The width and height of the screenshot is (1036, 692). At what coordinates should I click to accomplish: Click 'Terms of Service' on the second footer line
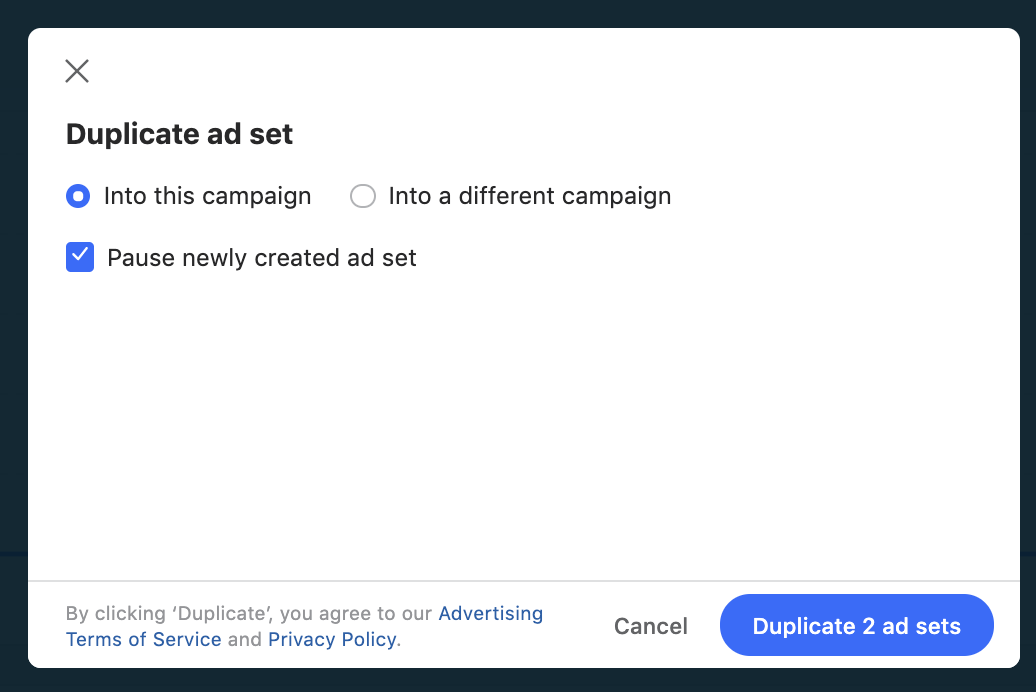pos(143,639)
